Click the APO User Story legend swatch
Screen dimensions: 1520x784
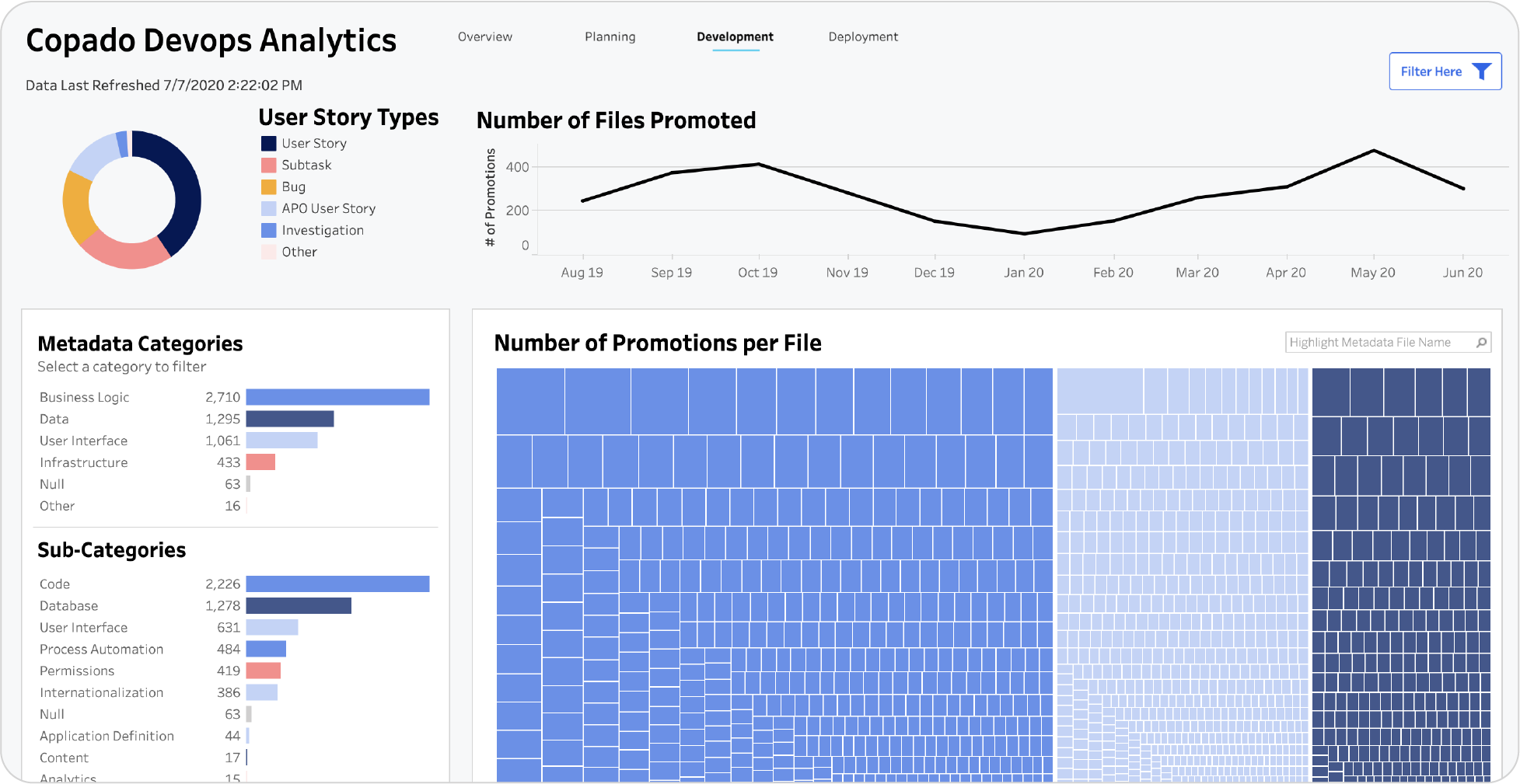pyautogui.click(x=269, y=209)
